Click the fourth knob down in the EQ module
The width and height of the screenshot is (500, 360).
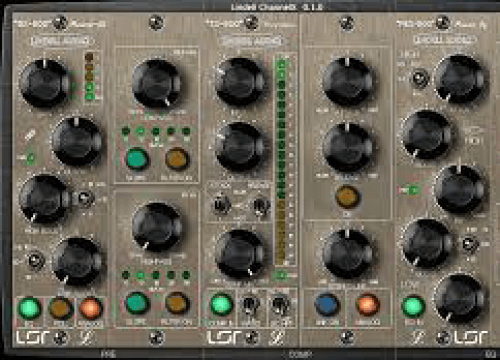pyautogui.click(x=427, y=243)
